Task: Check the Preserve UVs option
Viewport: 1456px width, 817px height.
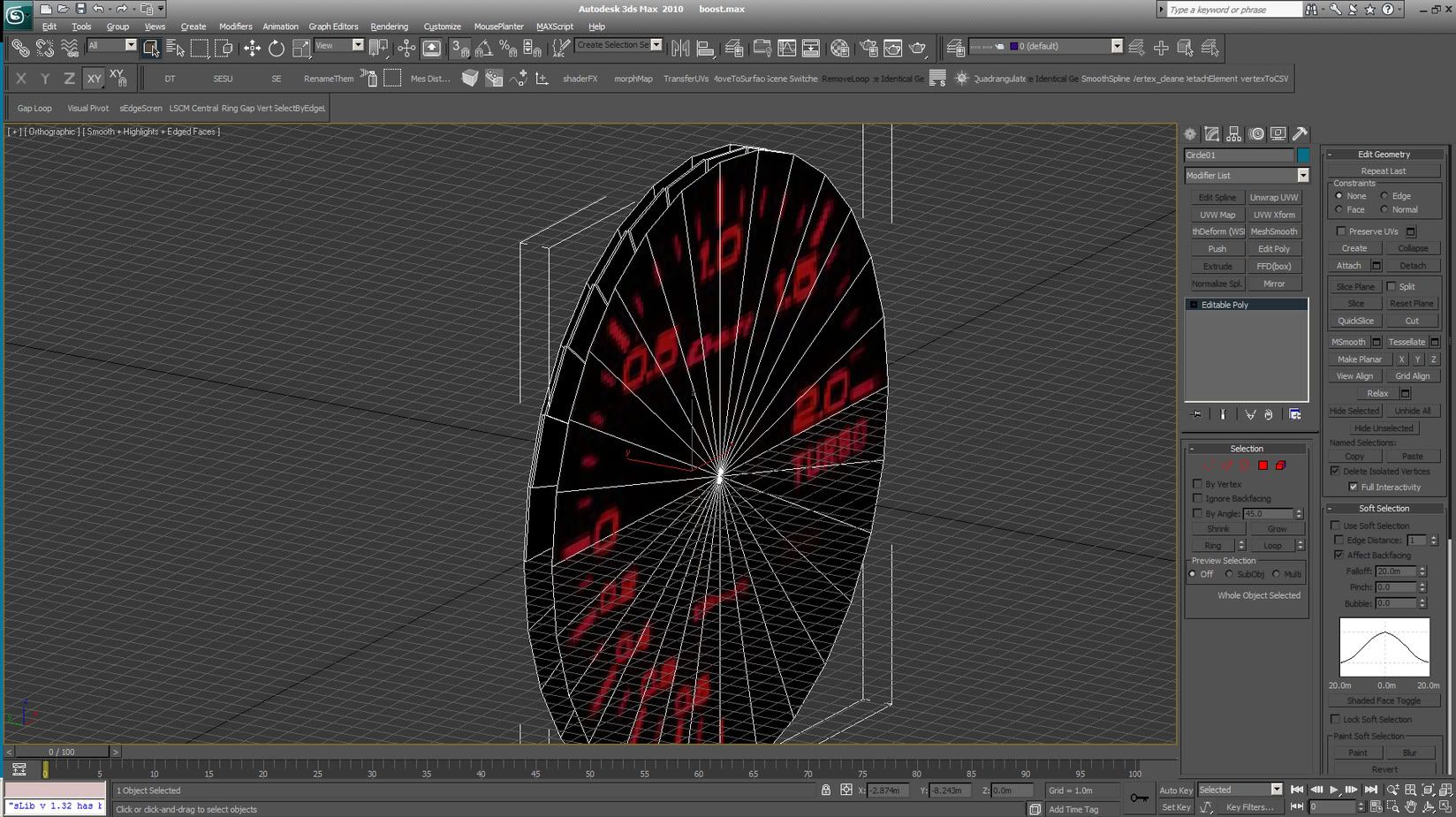Action: [1341, 231]
